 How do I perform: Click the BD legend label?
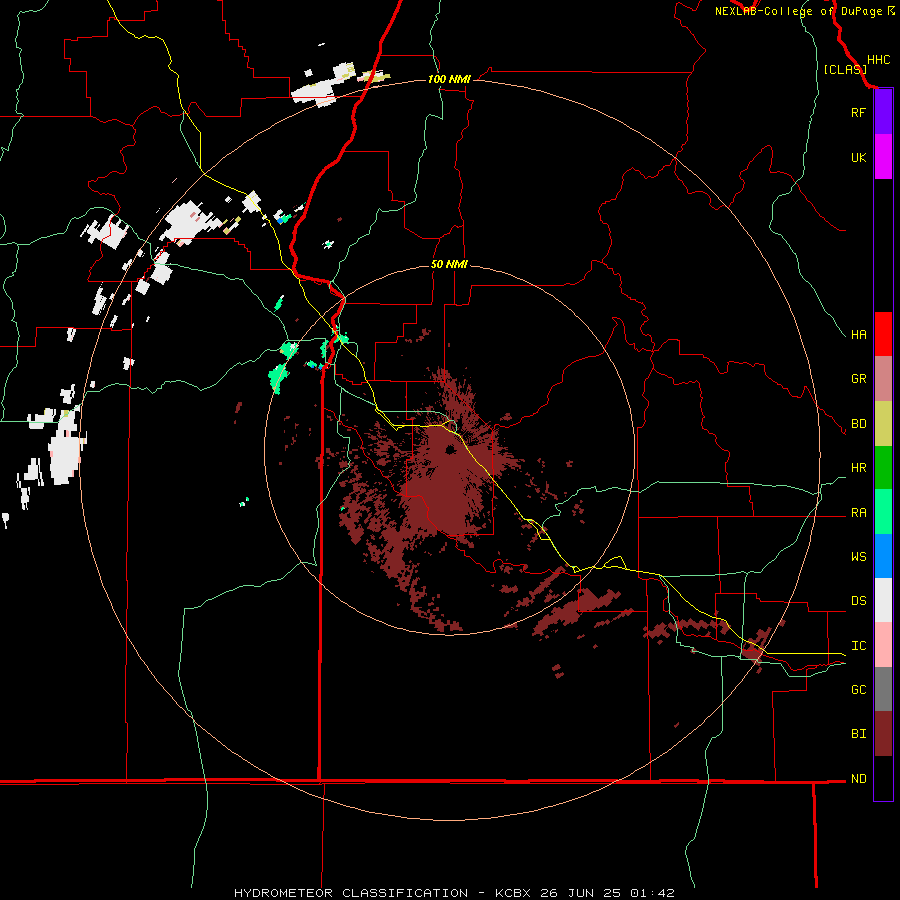(858, 424)
